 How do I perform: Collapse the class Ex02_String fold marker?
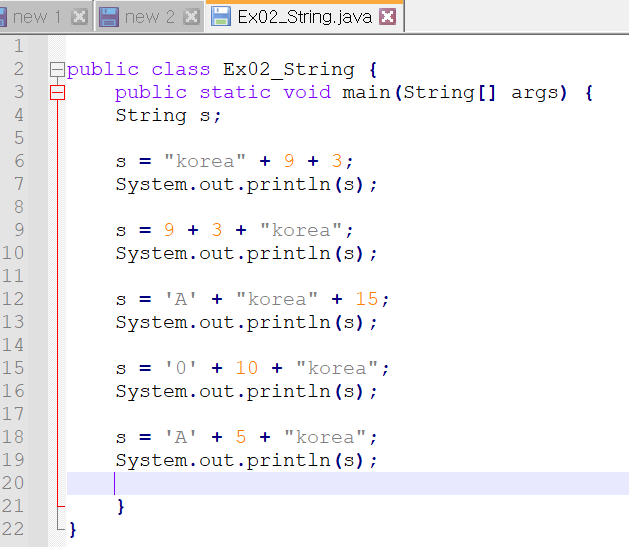[x=57, y=70]
